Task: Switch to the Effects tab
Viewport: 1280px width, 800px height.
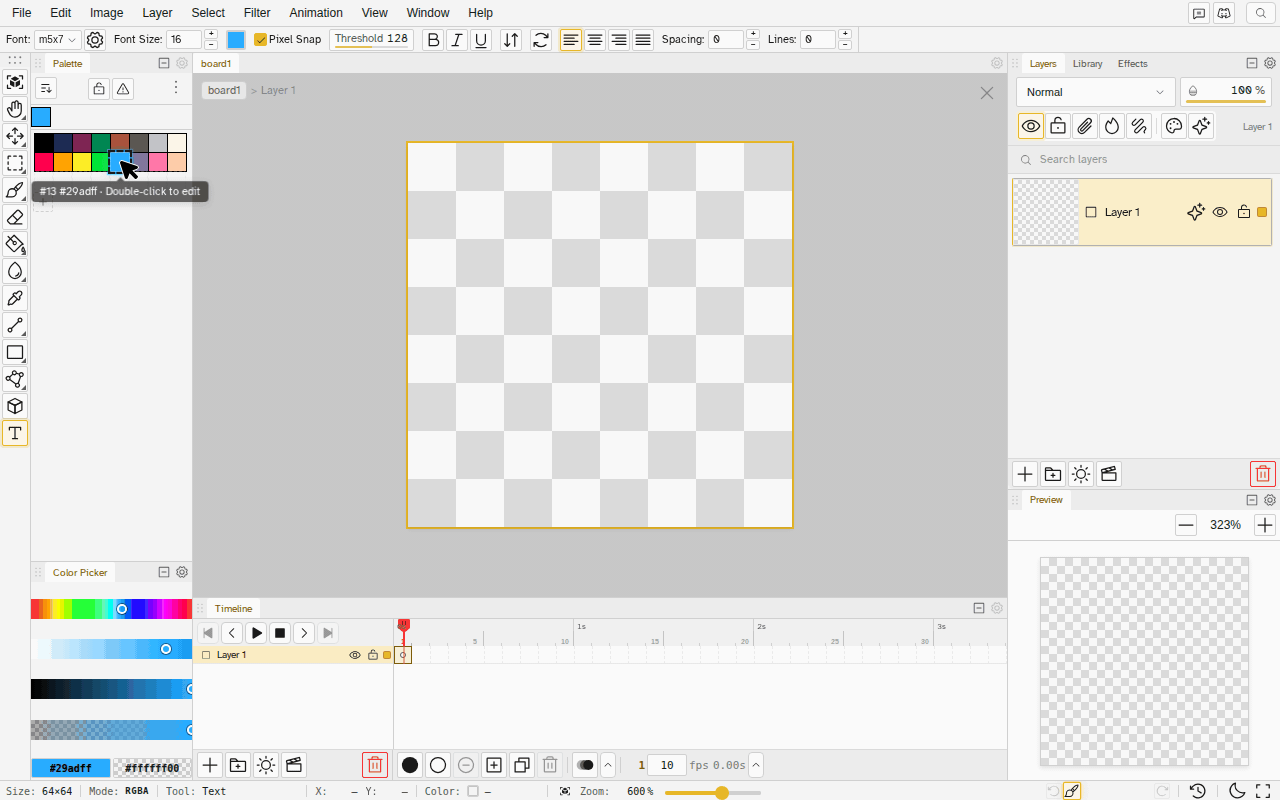Action: [x=1133, y=64]
